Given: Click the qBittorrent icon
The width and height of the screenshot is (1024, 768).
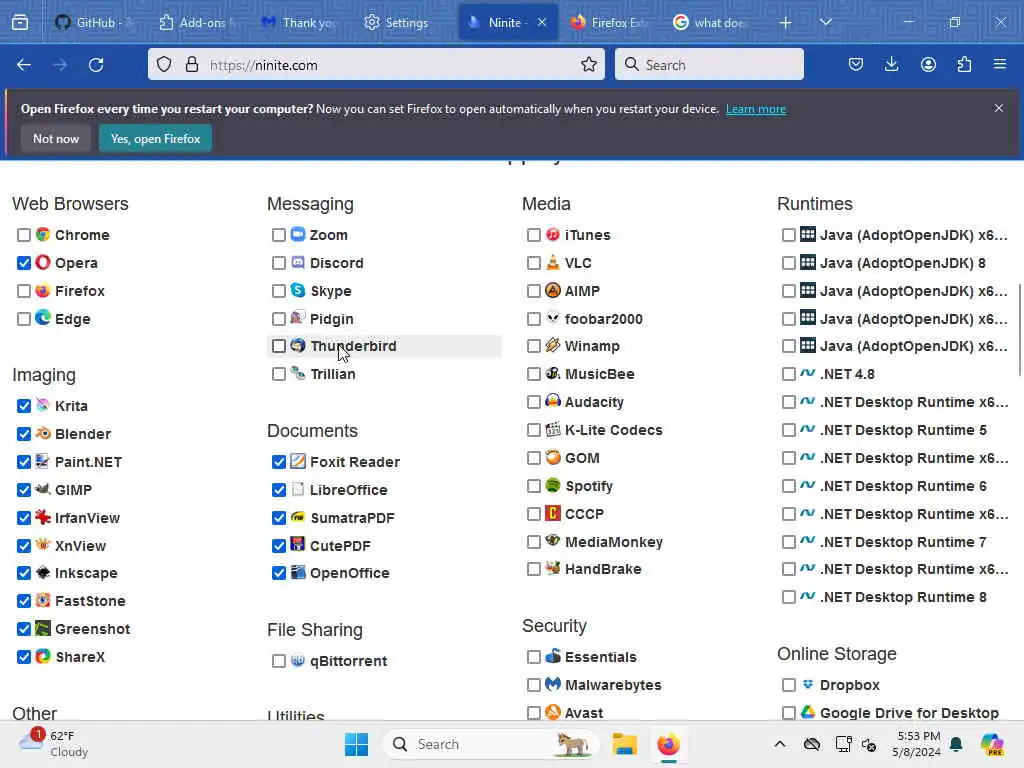Looking at the screenshot, I should [298, 660].
